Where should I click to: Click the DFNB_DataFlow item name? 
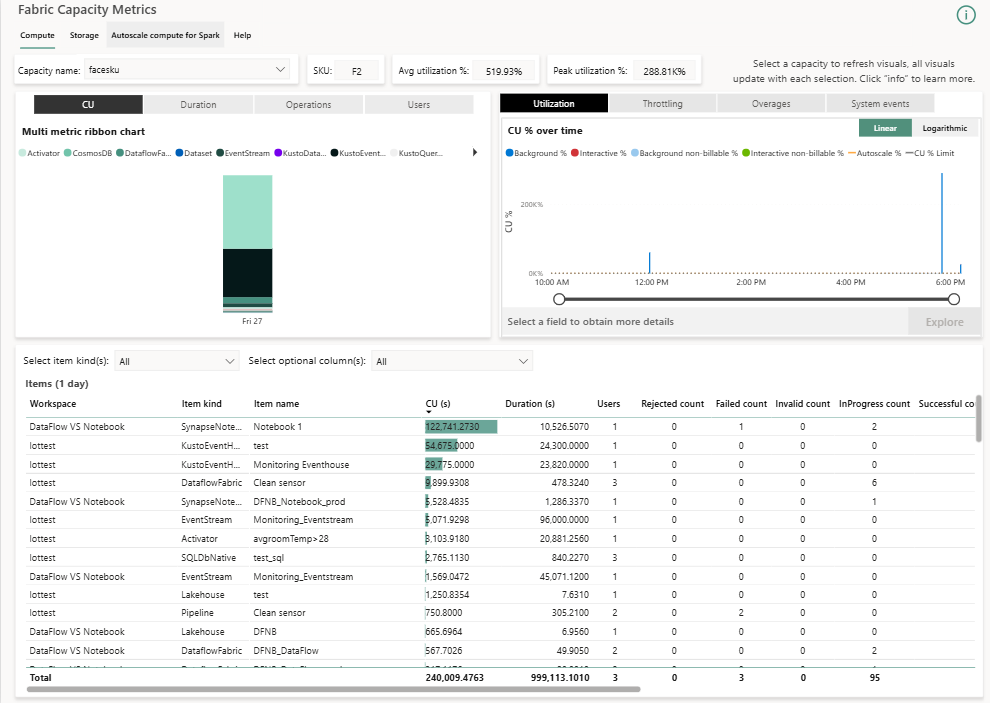[285, 651]
